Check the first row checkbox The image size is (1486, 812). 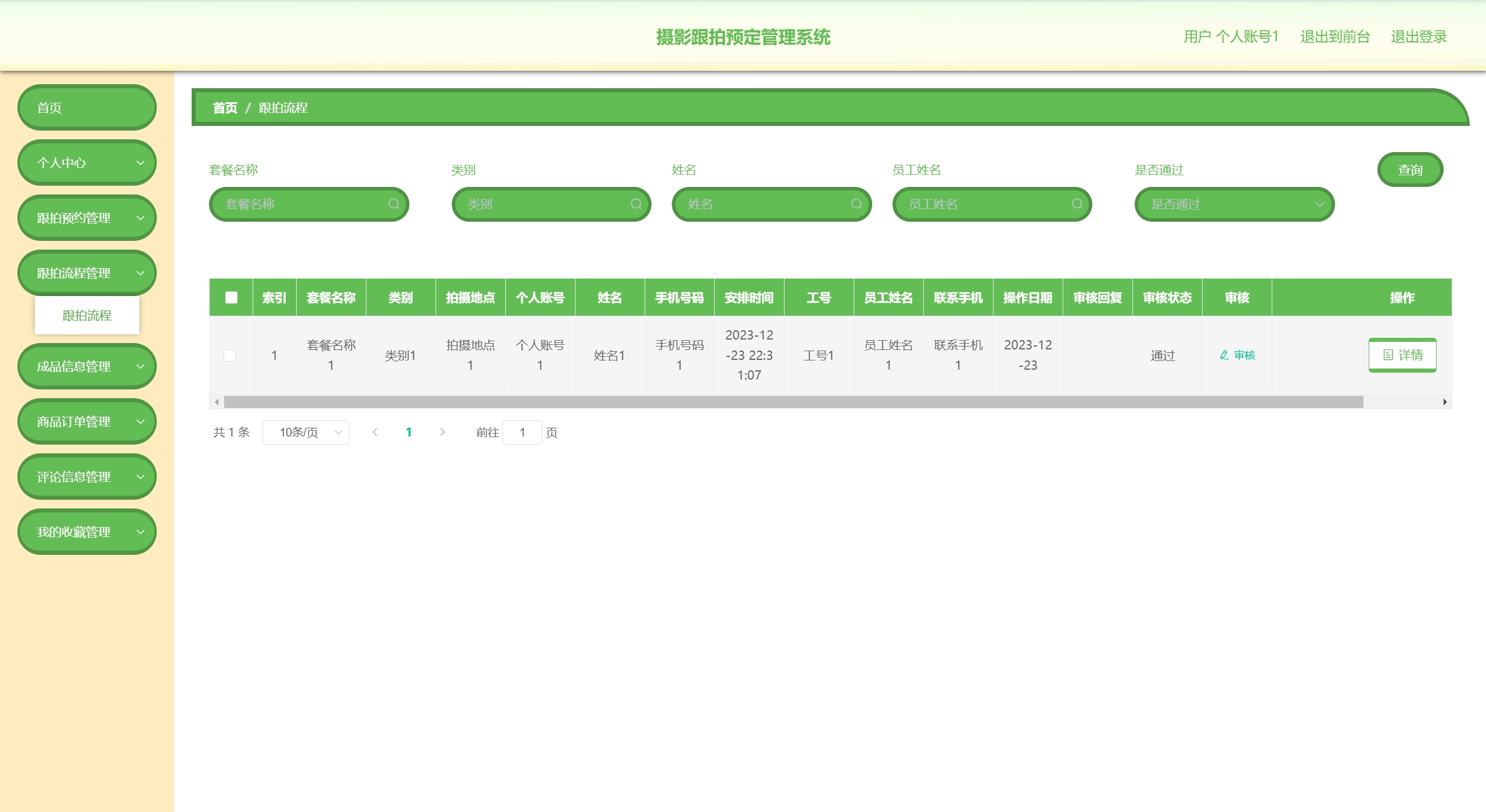(230, 355)
